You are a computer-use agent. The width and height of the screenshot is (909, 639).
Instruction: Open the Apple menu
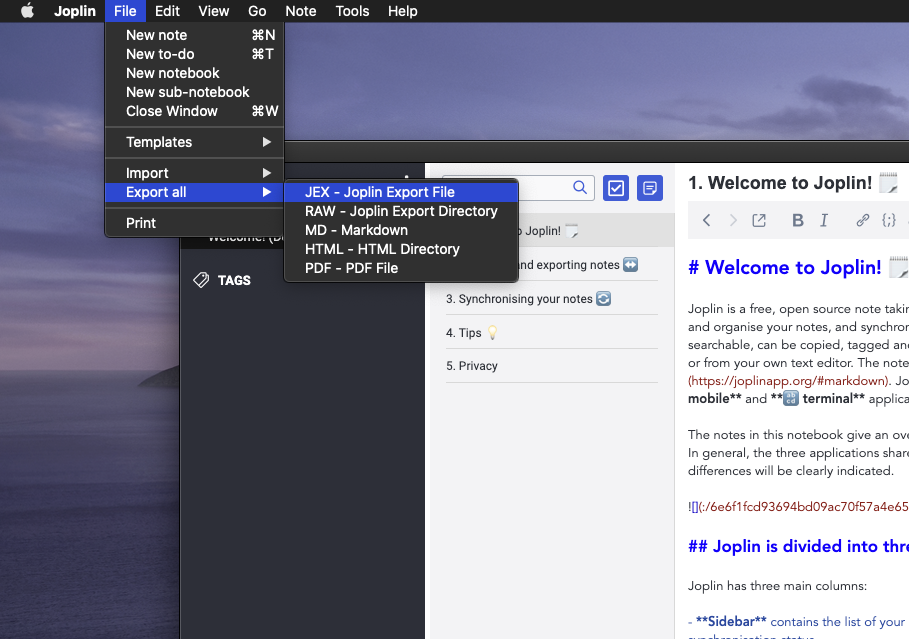pos(27,11)
